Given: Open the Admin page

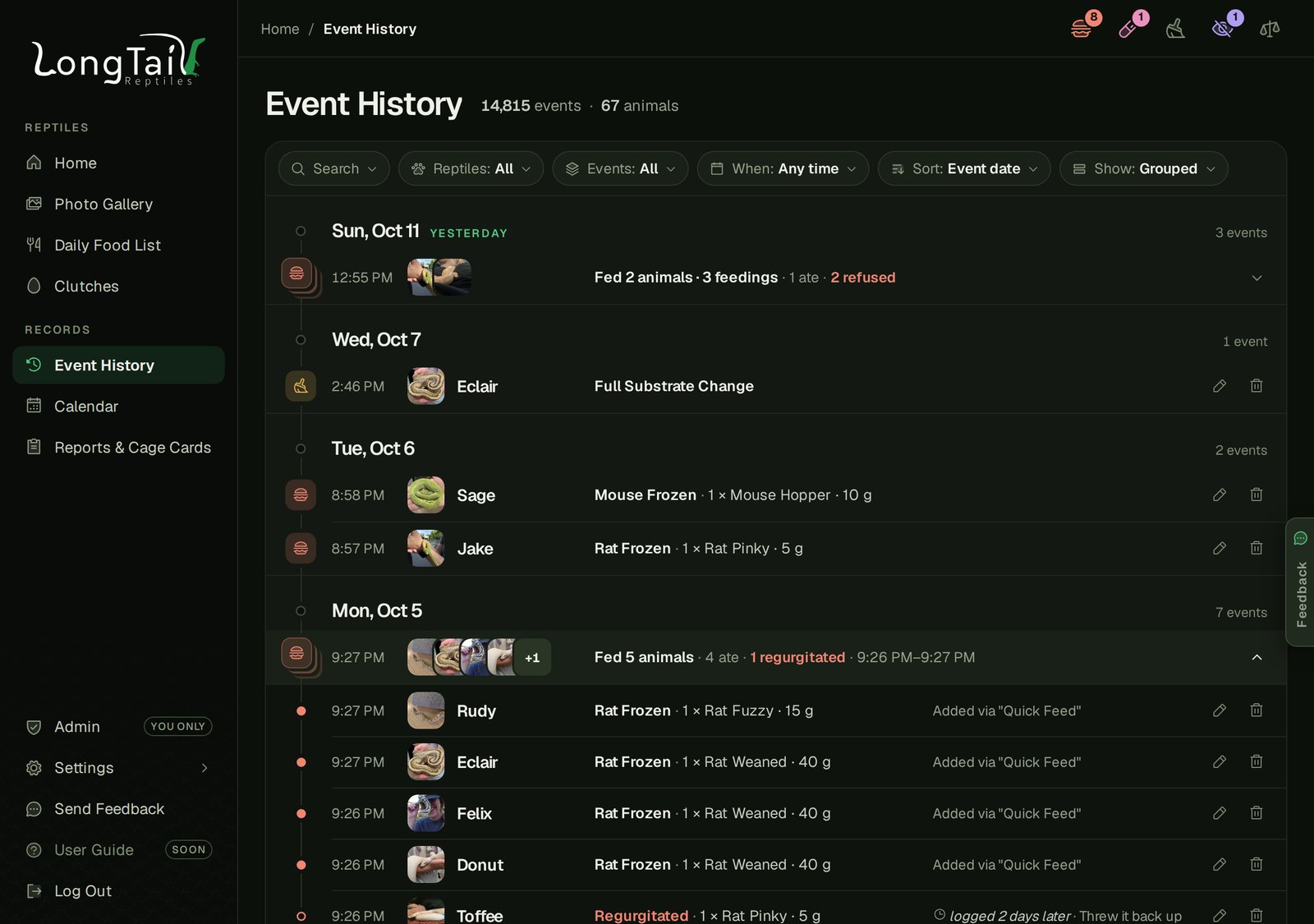Looking at the screenshot, I should [118, 726].
